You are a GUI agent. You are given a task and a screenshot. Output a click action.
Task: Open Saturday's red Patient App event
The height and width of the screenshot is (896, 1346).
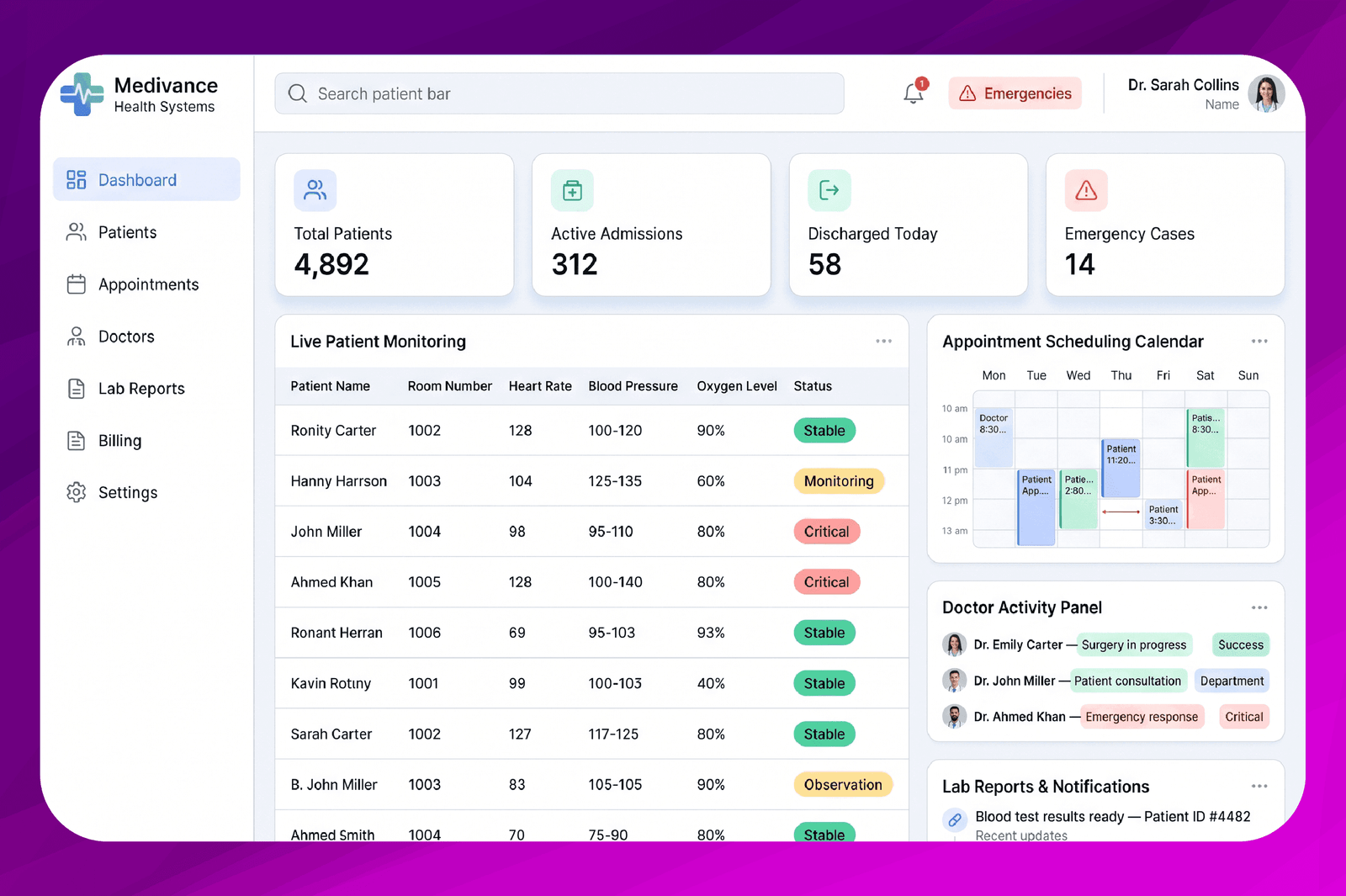pos(1206,499)
